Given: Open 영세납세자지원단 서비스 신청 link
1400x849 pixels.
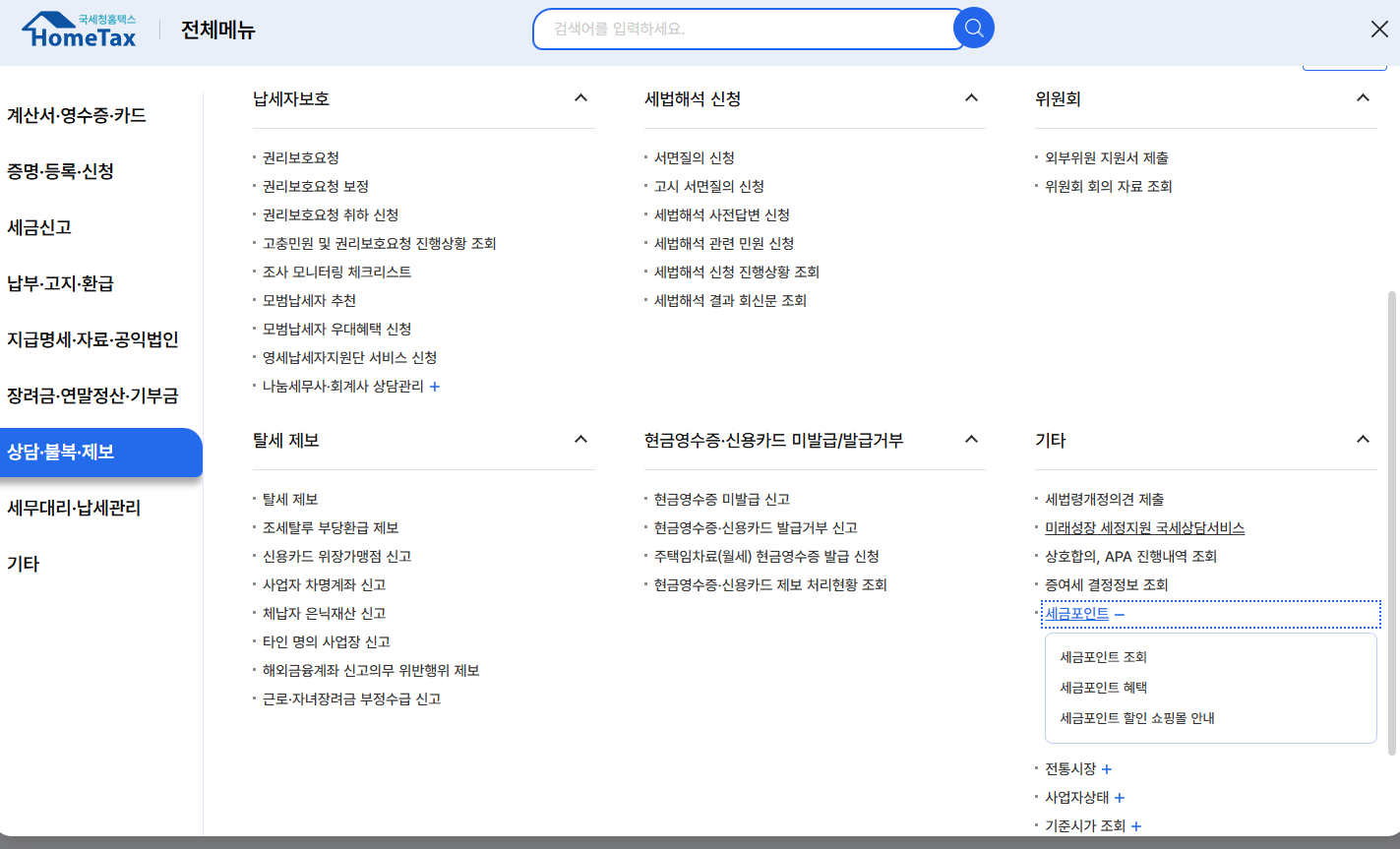Looking at the screenshot, I should [x=349, y=357].
